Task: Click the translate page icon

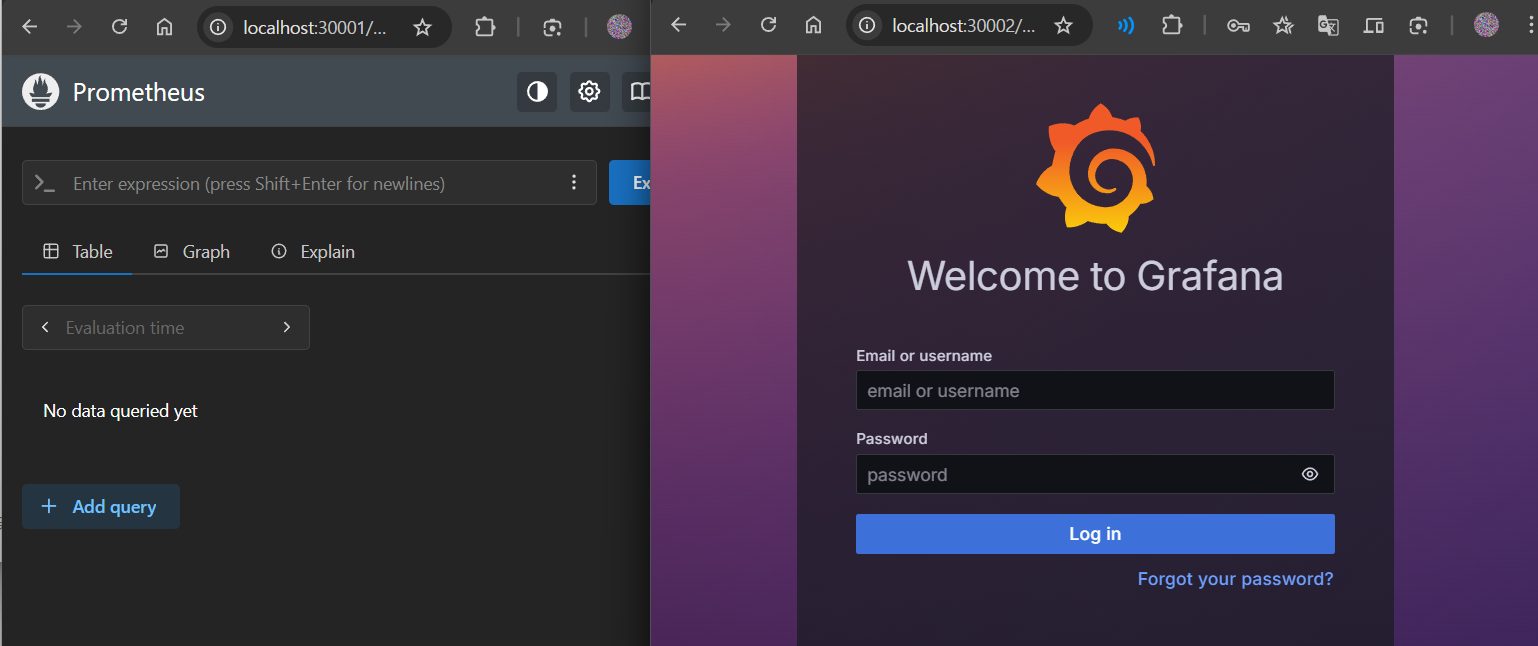Action: (x=1328, y=26)
